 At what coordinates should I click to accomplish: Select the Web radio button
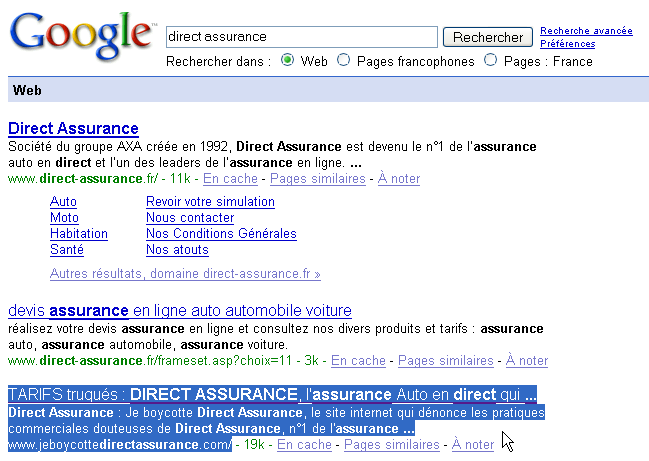click(x=287, y=60)
